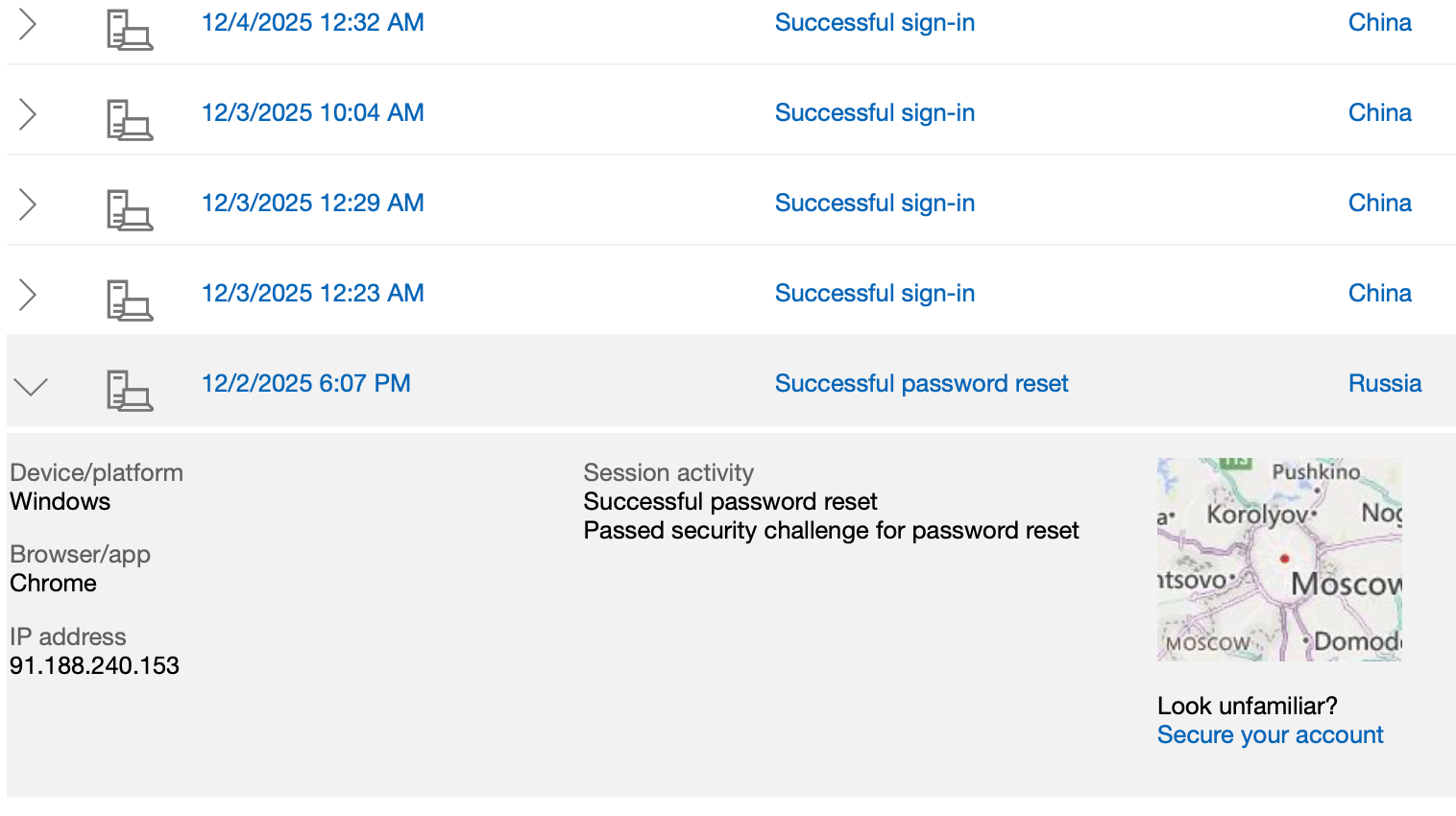Viewport: 1456px width, 816px height.
Task: Click device icon for 12/4/2025 12:32 AM entry
Action: (x=129, y=29)
